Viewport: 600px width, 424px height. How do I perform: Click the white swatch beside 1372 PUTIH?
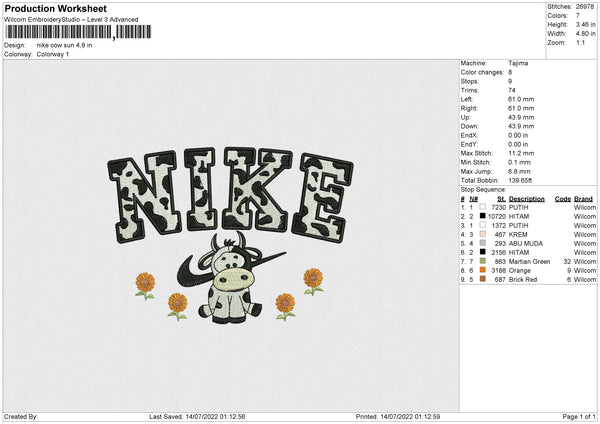pos(483,225)
